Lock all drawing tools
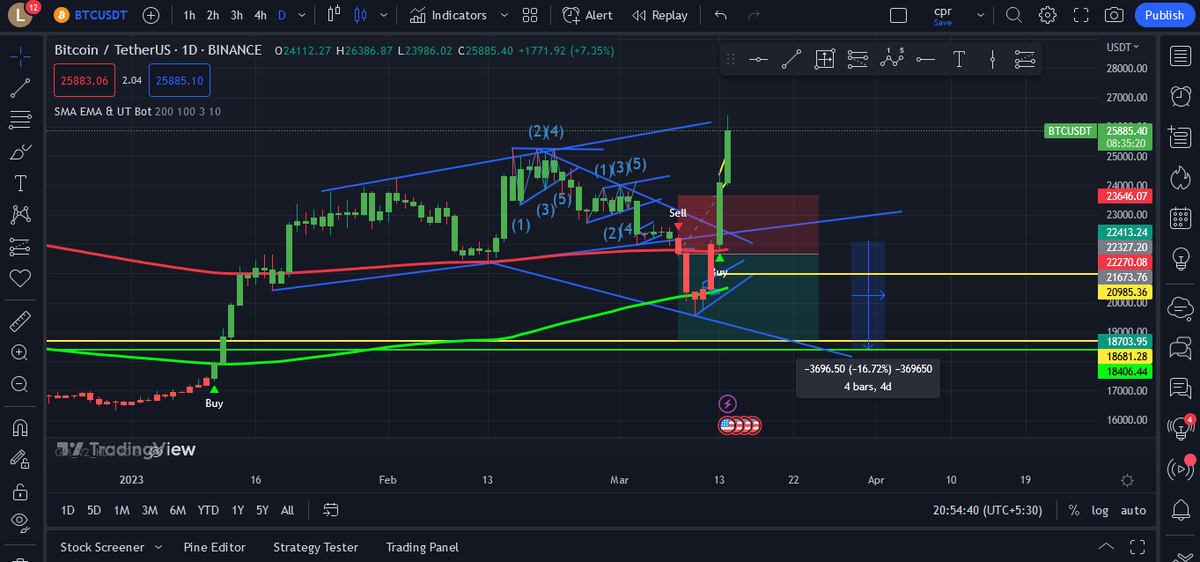This screenshot has height=562, width=1200. [19, 490]
